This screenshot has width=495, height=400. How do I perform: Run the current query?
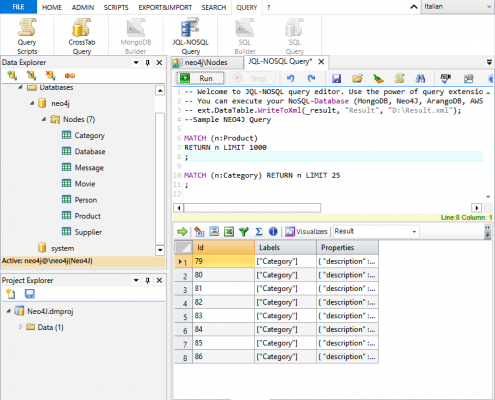coord(201,78)
